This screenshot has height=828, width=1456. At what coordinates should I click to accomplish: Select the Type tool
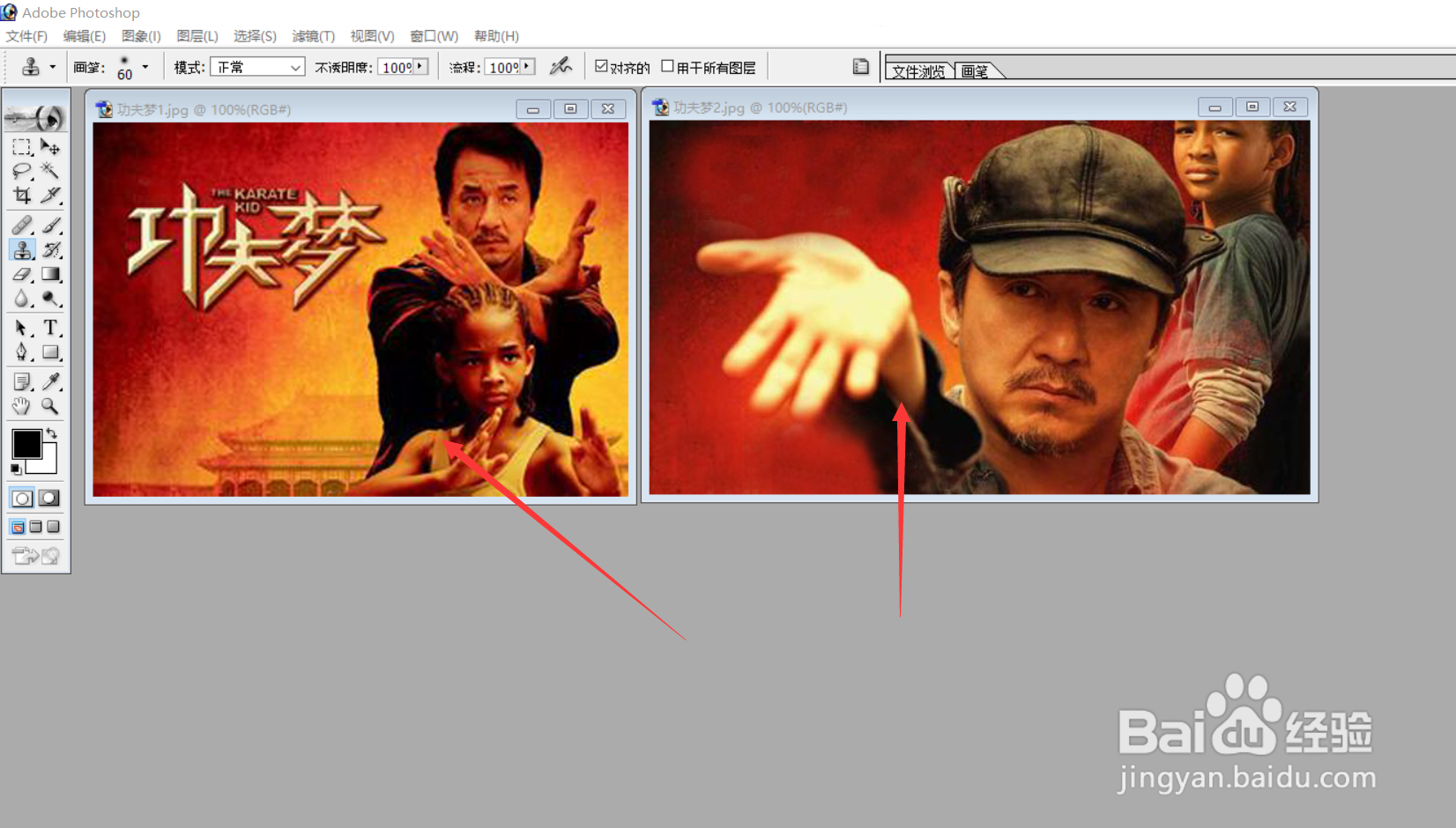point(50,329)
